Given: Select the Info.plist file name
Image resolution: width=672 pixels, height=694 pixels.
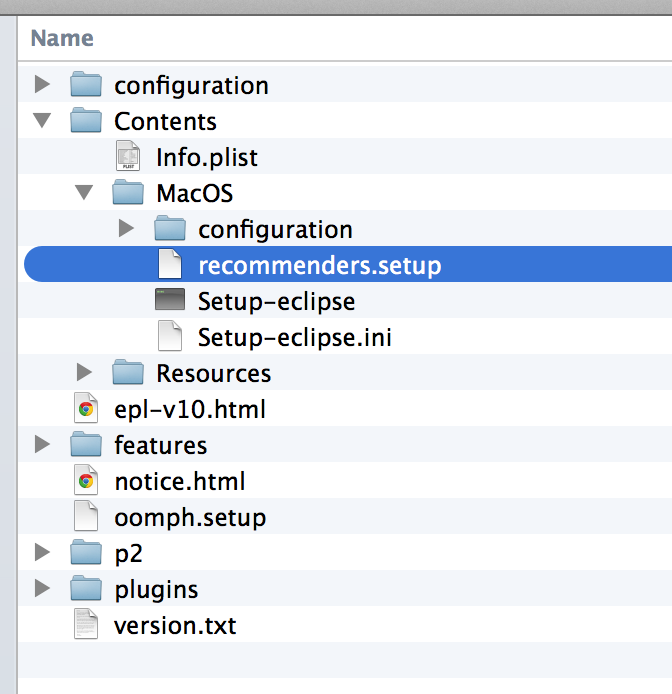Looking at the screenshot, I should 207,158.
